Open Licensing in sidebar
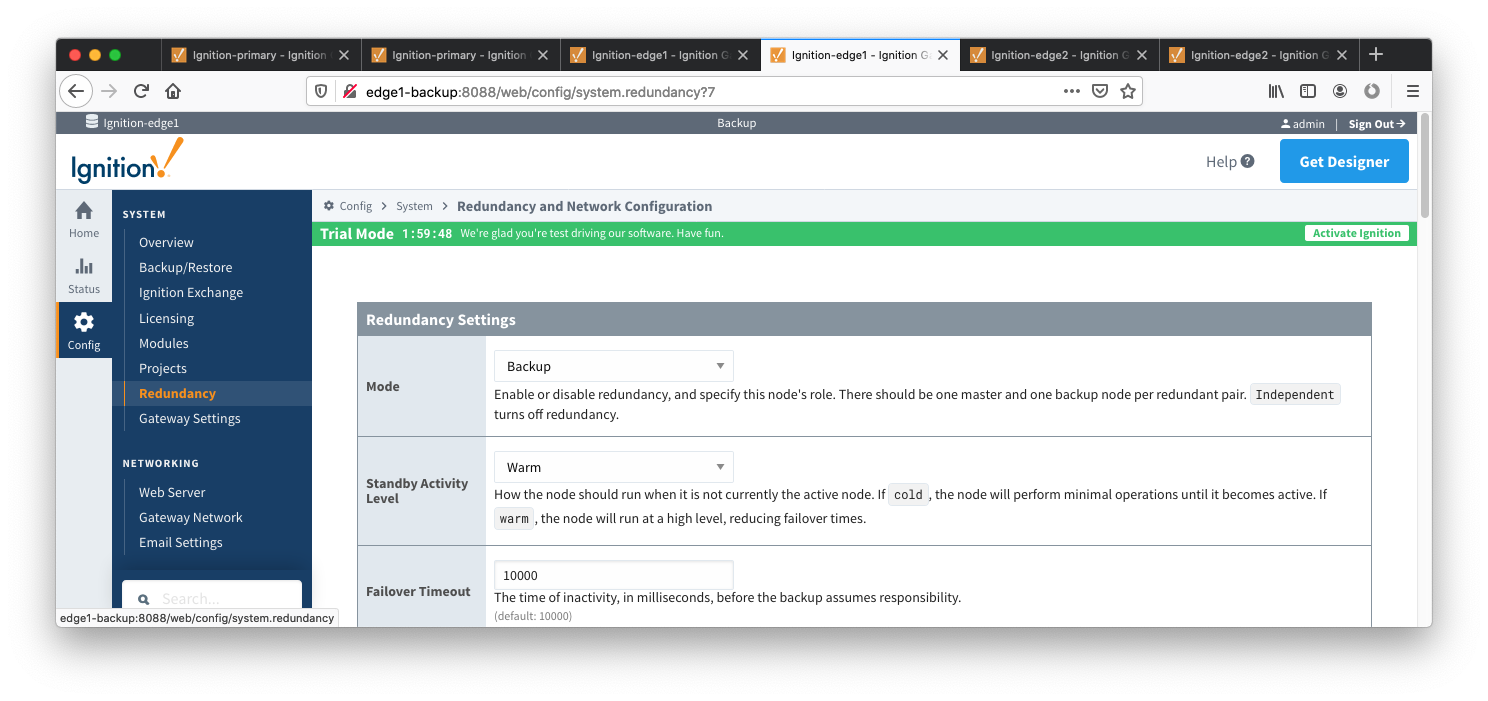 coord(166,318)
